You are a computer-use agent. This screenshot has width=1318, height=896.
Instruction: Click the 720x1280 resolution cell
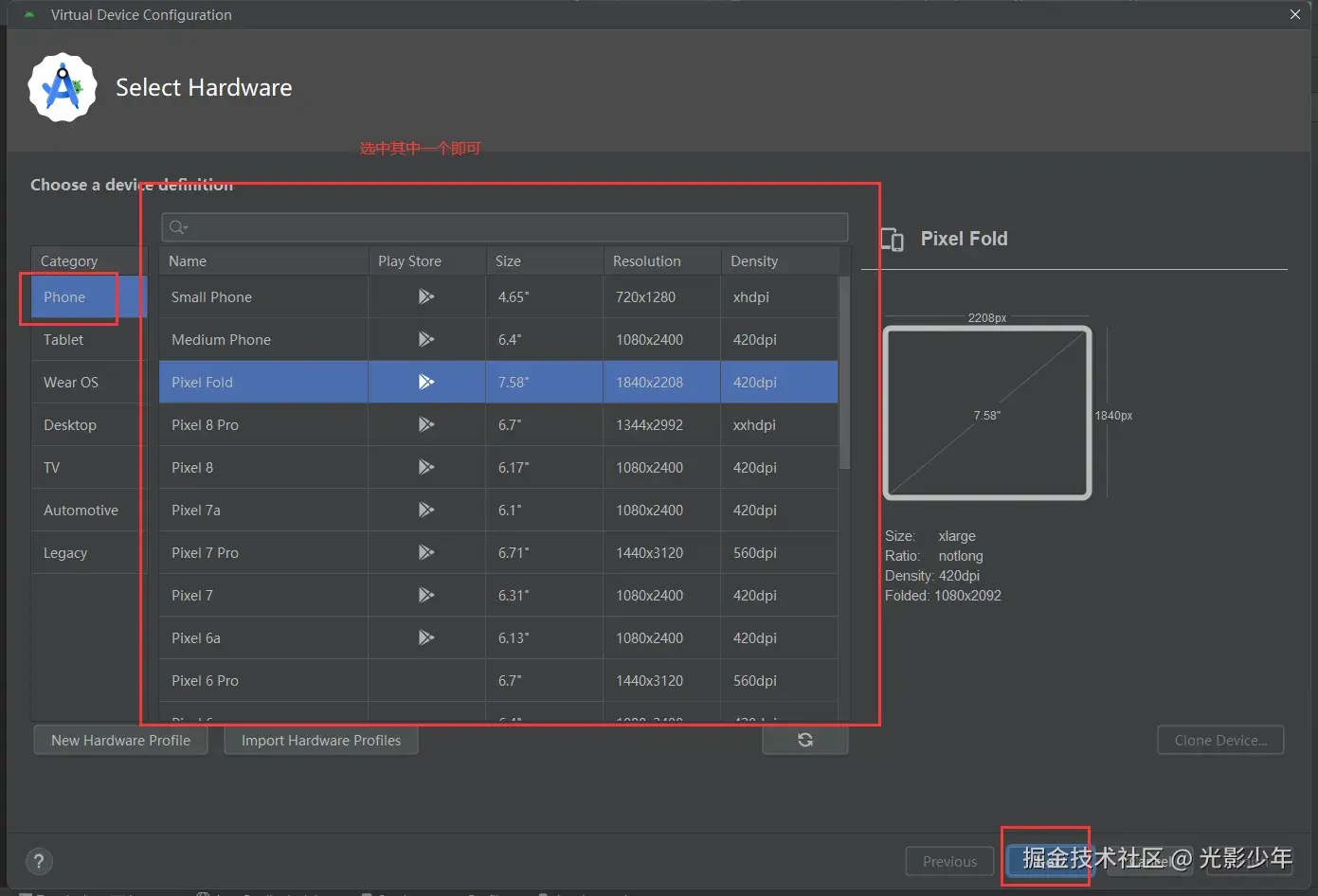[661, 296]
